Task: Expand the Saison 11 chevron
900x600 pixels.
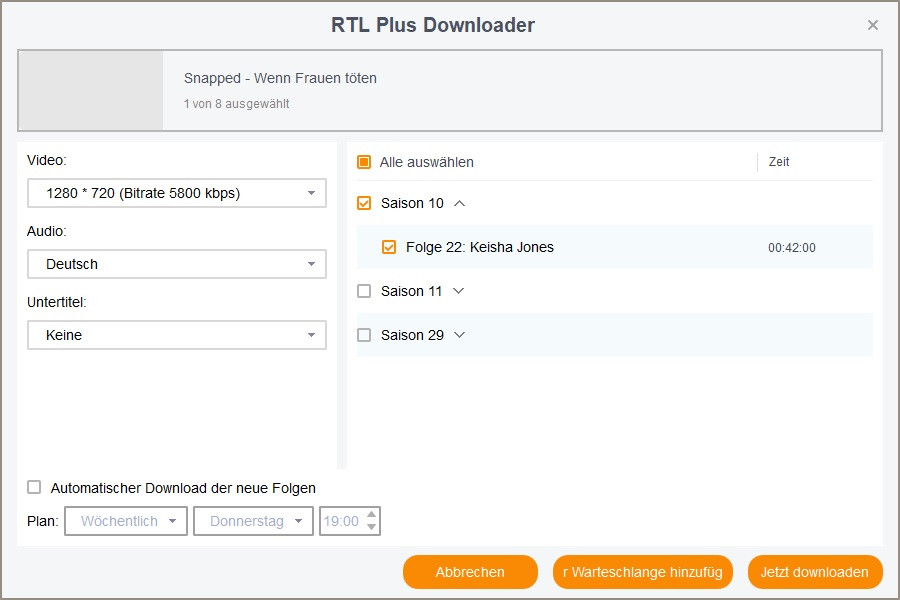Action: point(458,291)
